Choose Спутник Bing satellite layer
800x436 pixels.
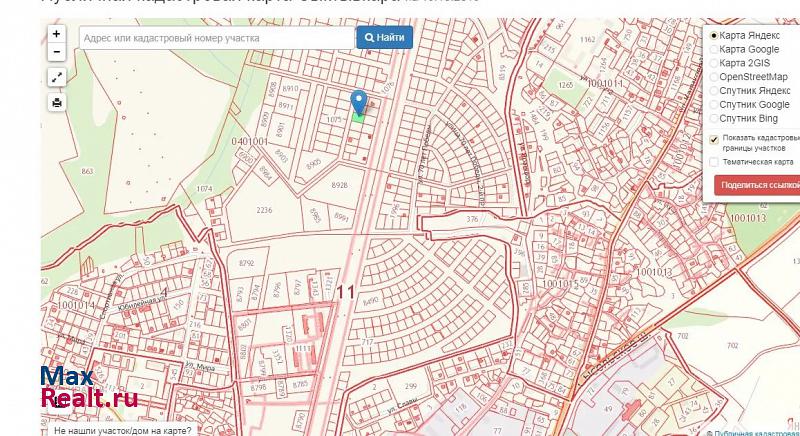tap(714, 118)
